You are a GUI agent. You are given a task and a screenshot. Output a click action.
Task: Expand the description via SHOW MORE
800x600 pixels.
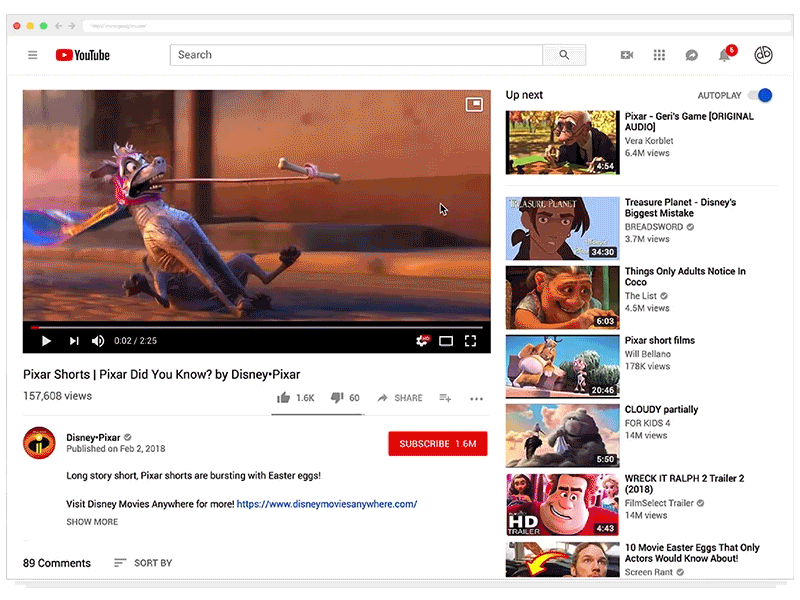(x=91, y=521)
